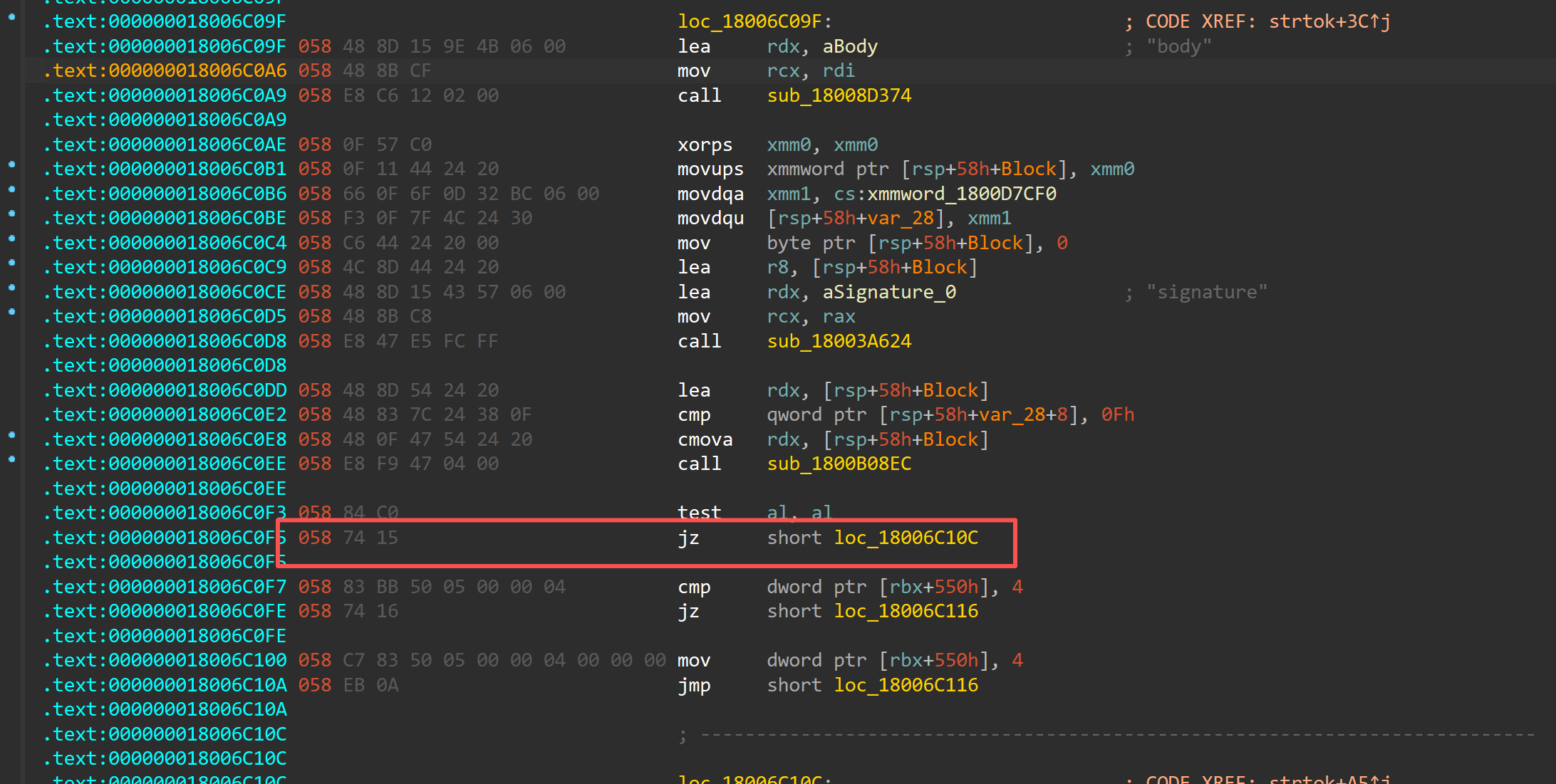Viewport: 1556px width, 784px height.
Task: Click the xorps mnemonic
Action: point(704,145)
